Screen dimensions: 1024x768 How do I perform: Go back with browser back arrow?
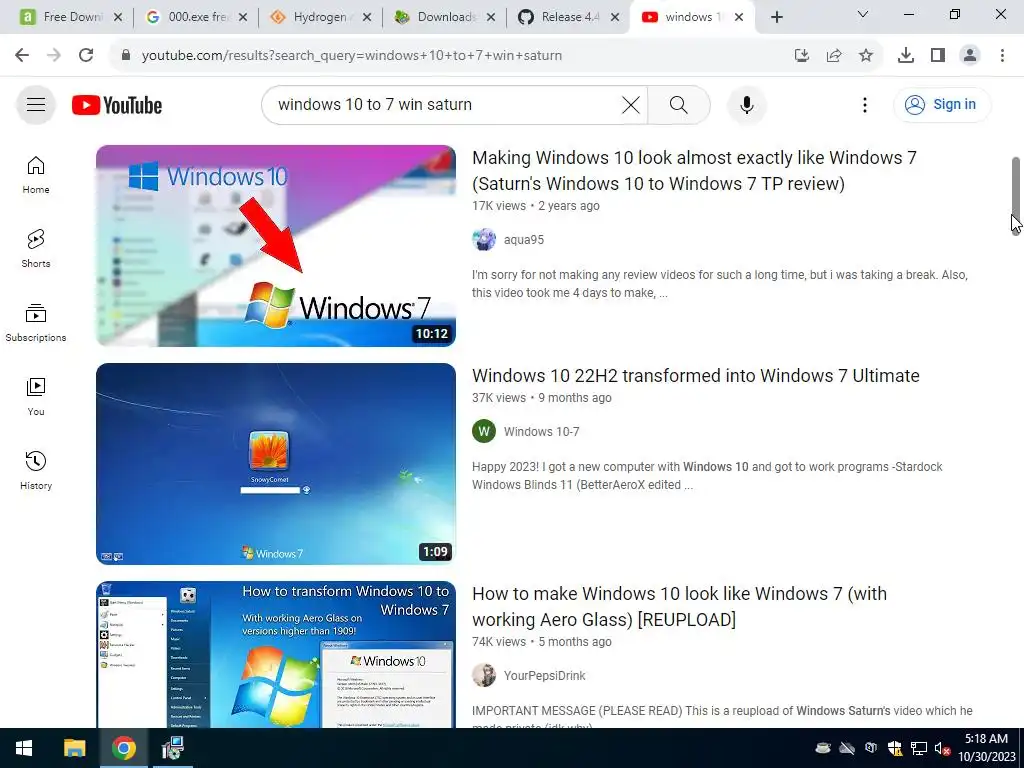22,56
